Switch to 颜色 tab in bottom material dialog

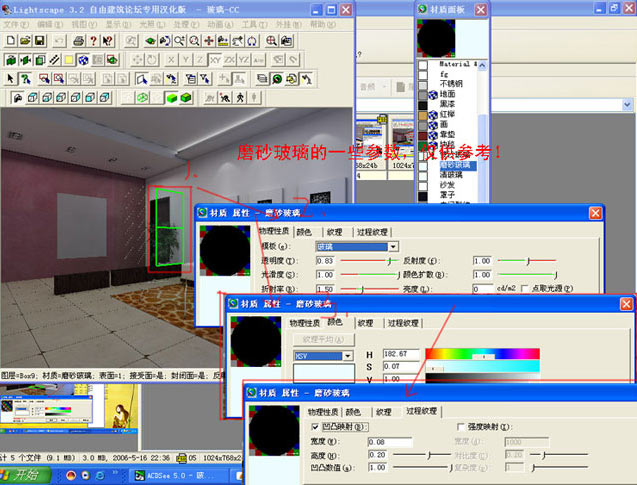pyautogui.click(x=353, y=412)
